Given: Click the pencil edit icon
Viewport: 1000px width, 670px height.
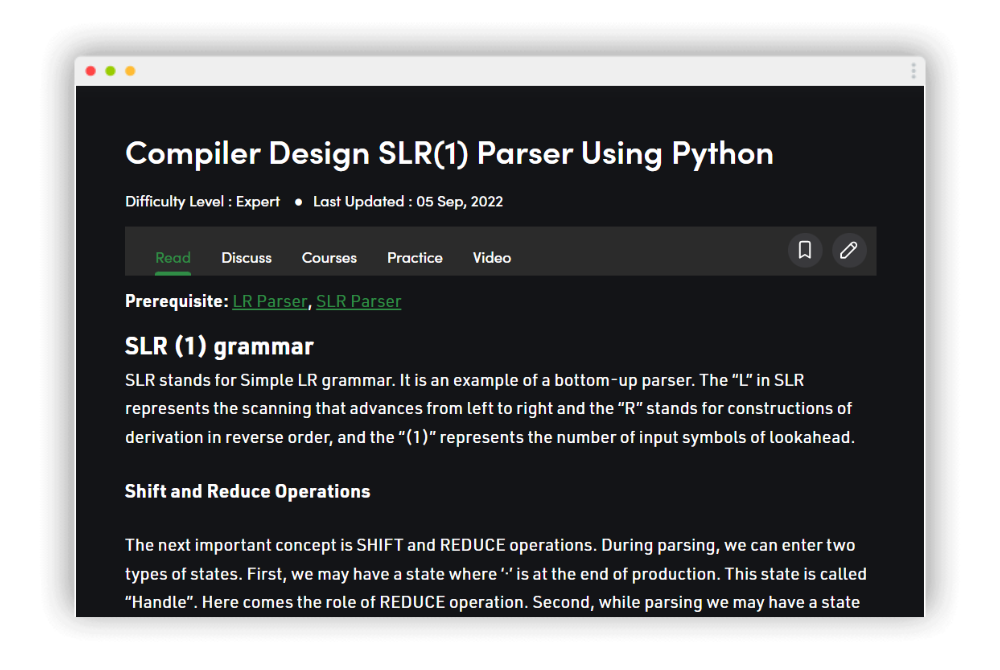Looking at the screenshot, I should coord(849,250).
